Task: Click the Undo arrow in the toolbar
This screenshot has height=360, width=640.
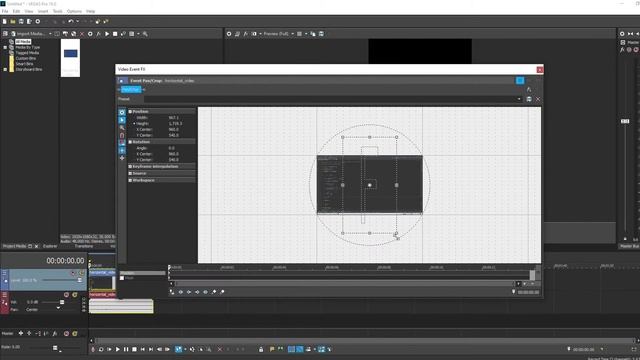Action: tap(71, 21)
